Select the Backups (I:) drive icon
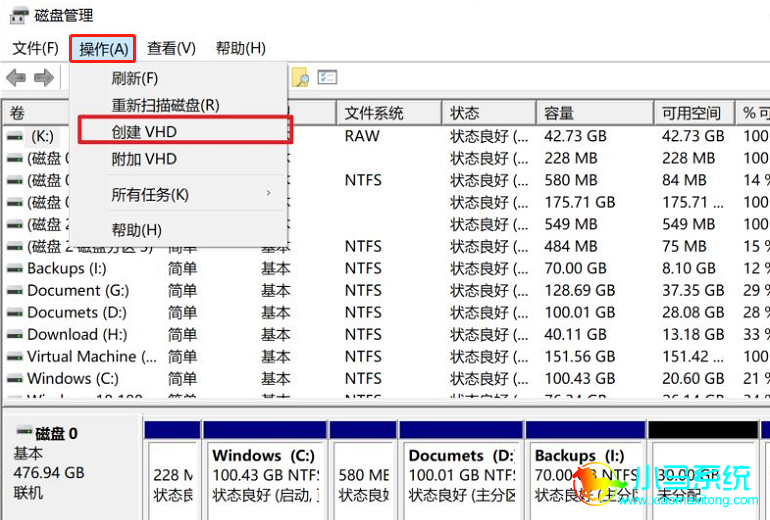770x520 pixels. click(x=15, y=269)
